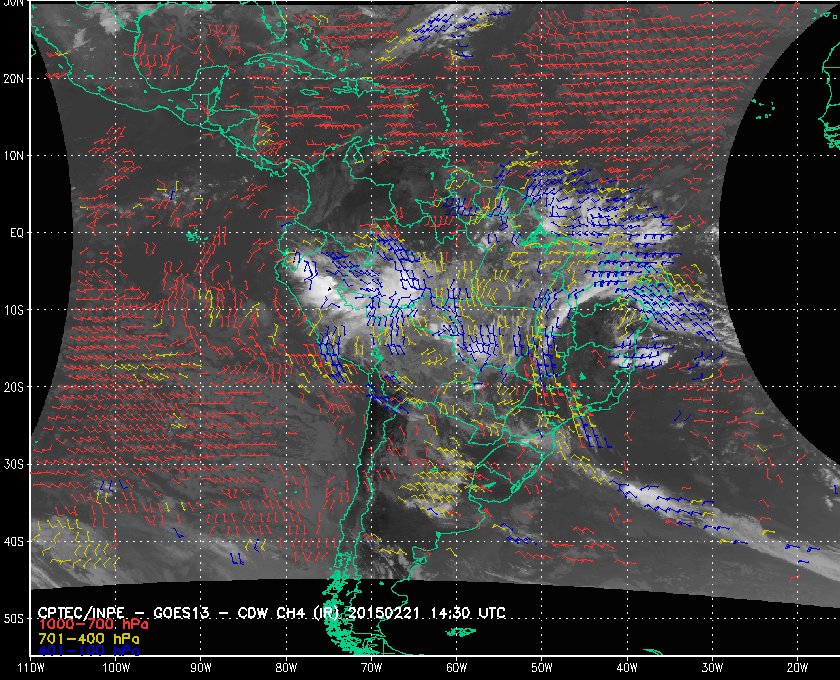Viewport: 840px width, 680px height.
Task: Click the CPTEC/INPE source text
Action: [81, 613]
